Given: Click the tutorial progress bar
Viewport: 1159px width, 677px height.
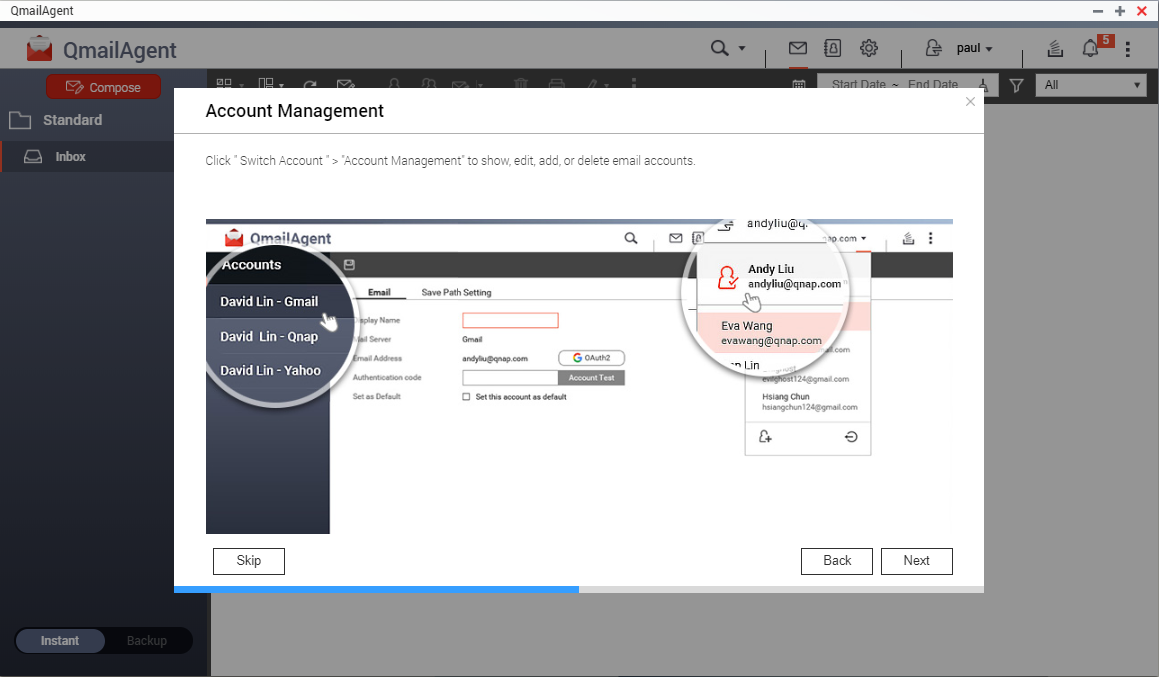Looking at the screenshot, I should pyautogui.click(x=579, y=590).
